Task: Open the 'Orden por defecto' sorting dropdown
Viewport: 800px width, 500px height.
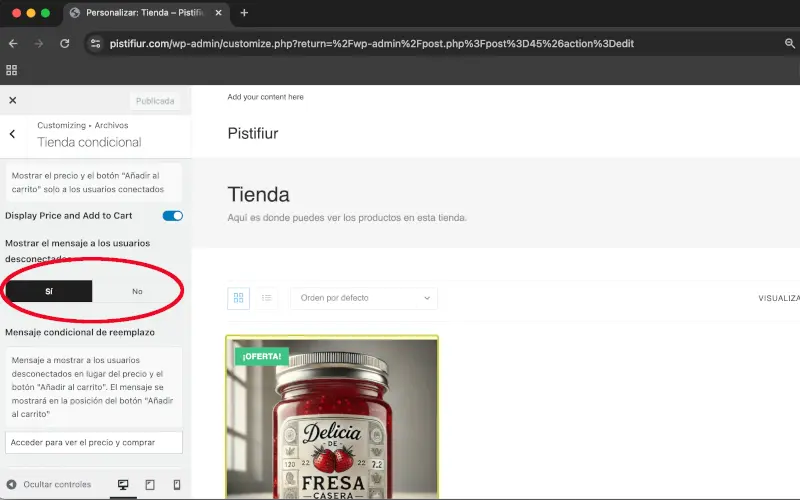Action: pos(364,298)
